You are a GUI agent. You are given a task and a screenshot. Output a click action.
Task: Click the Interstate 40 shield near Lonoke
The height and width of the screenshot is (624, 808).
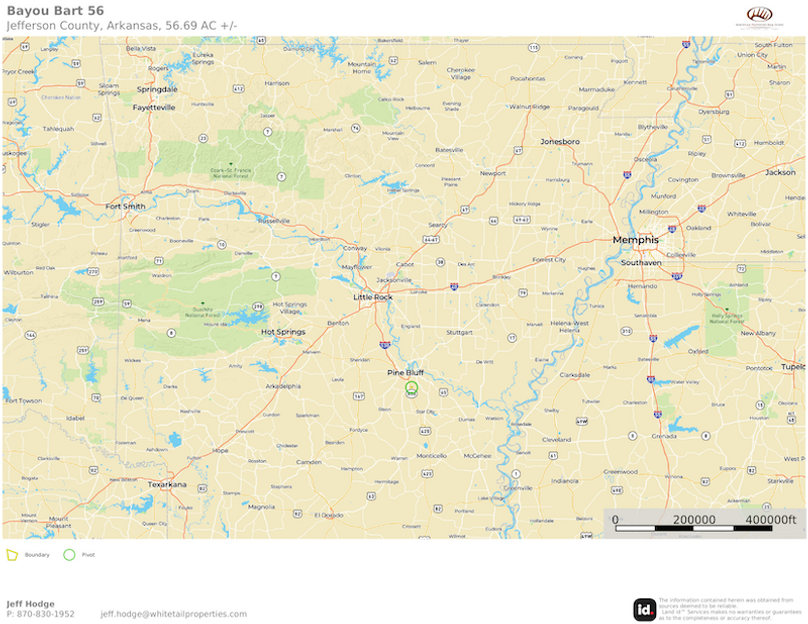tap(454, 286)
